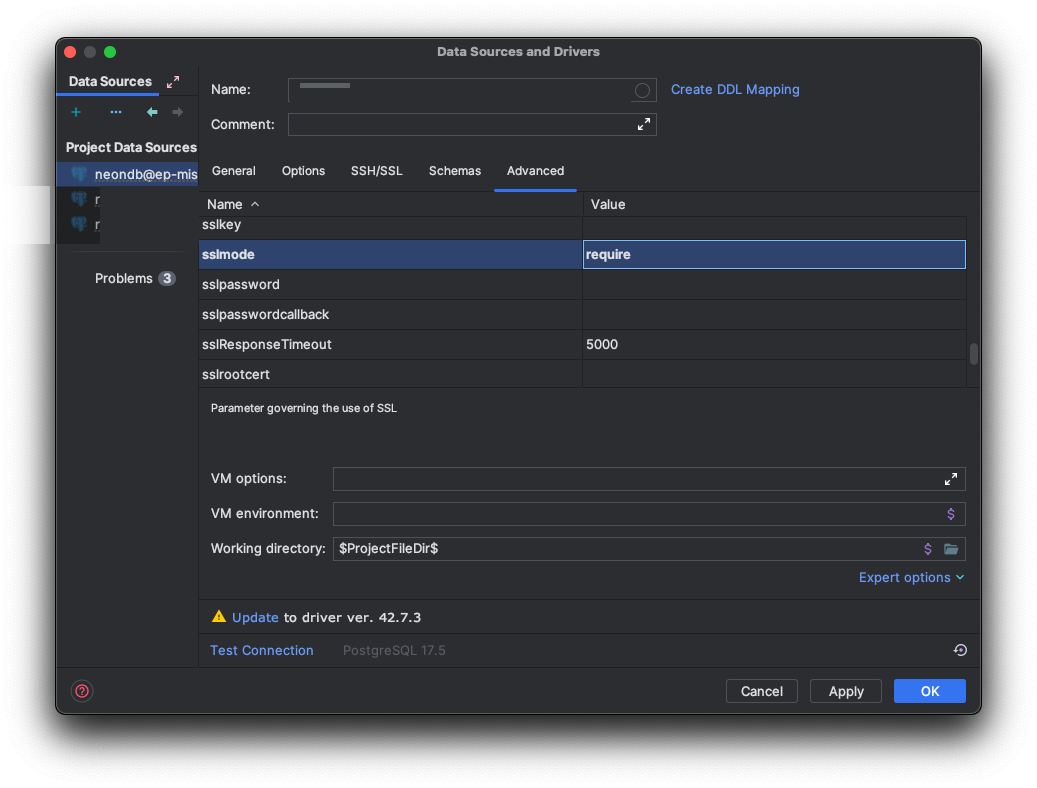The width and height of the screenshot is (1037, 788).
Task: Open the SSH/SSL tab
Action: pyautogui.click(x=376, y=171)
